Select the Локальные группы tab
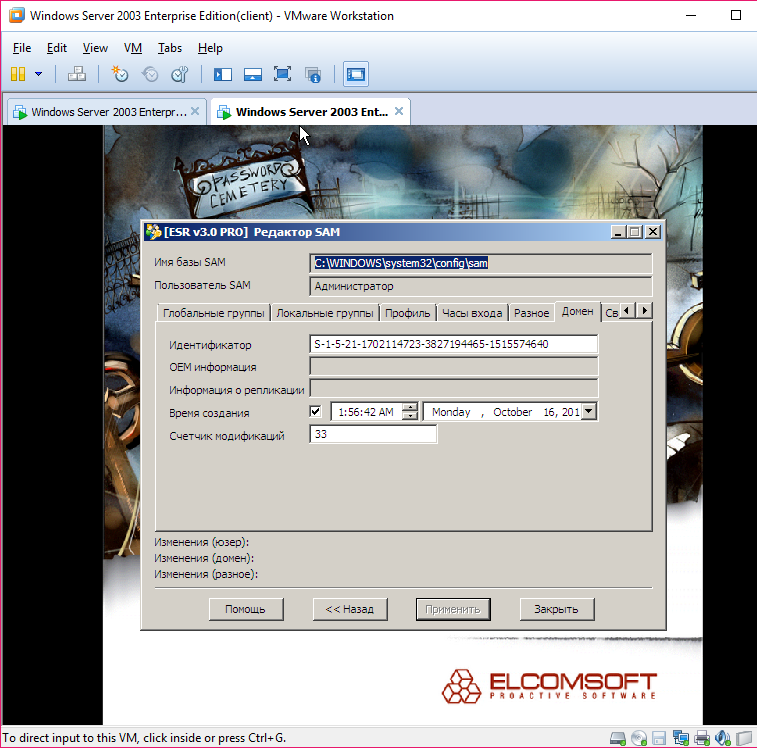This screenshot has width=757, height=748. 325,313
